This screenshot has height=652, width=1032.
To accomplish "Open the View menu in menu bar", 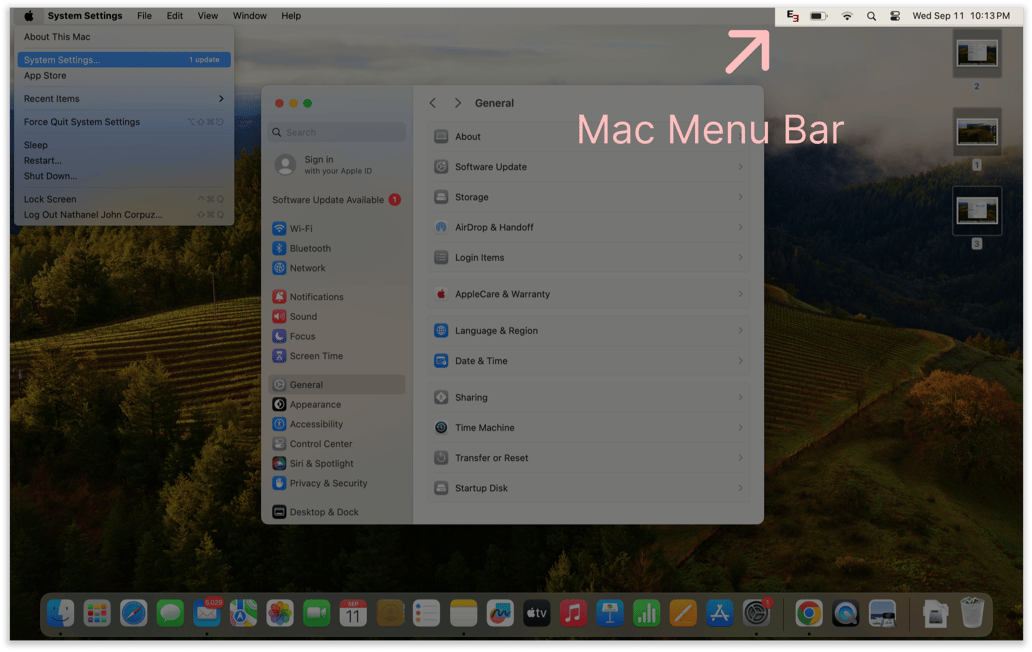I will point(208,16).
